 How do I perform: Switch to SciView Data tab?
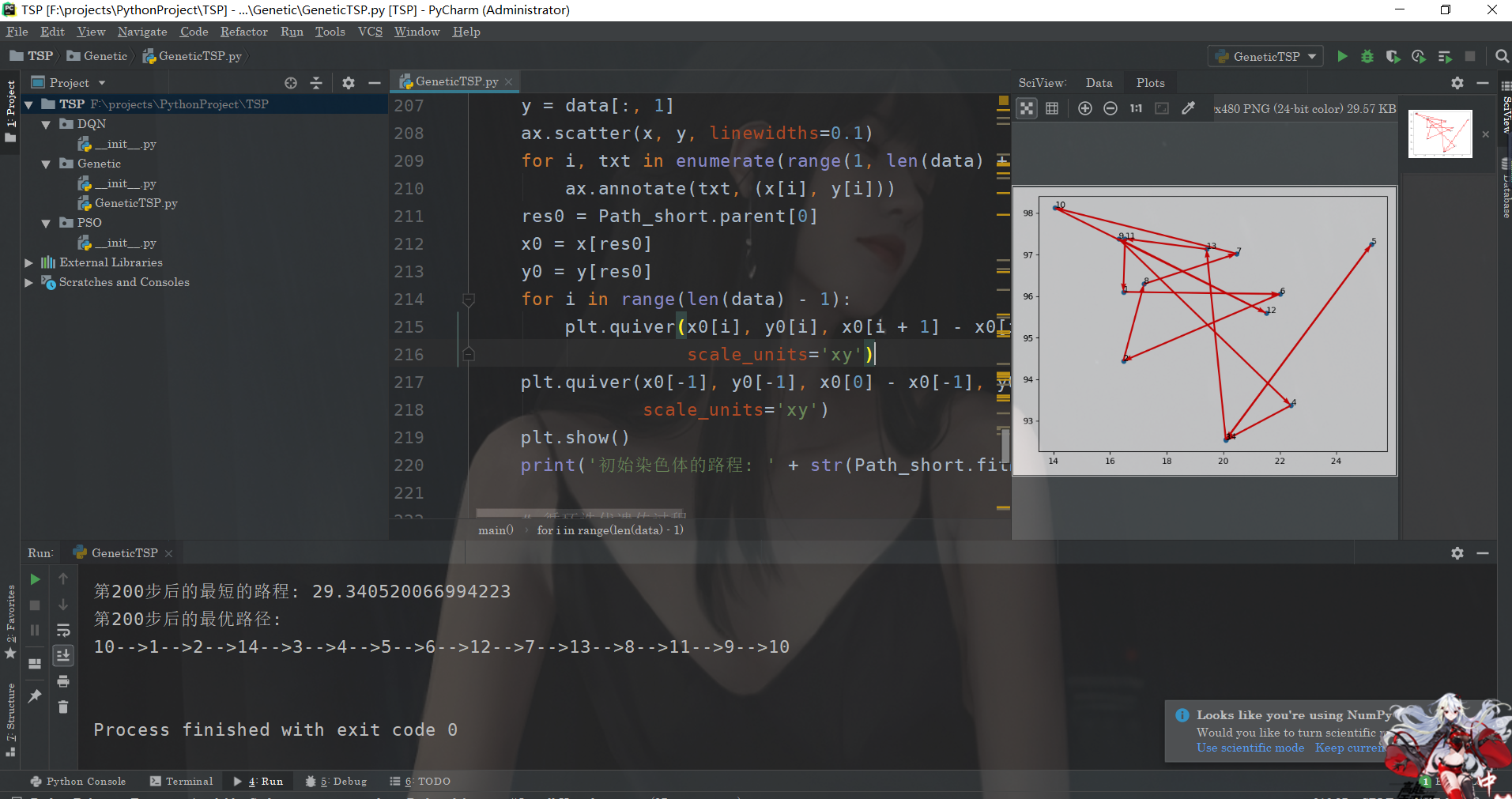(x=1099, y=83)
